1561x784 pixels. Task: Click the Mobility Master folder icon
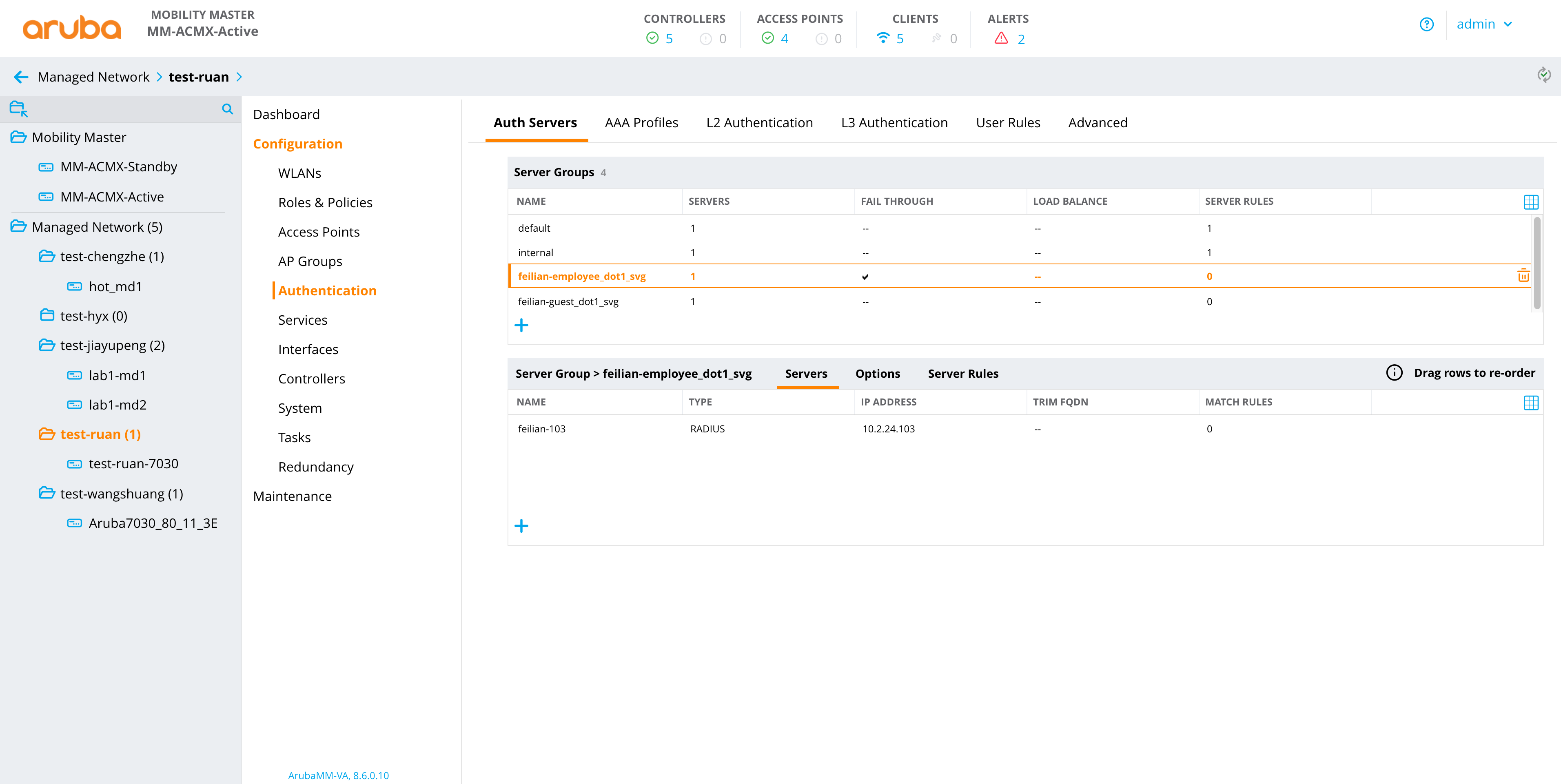18,137
